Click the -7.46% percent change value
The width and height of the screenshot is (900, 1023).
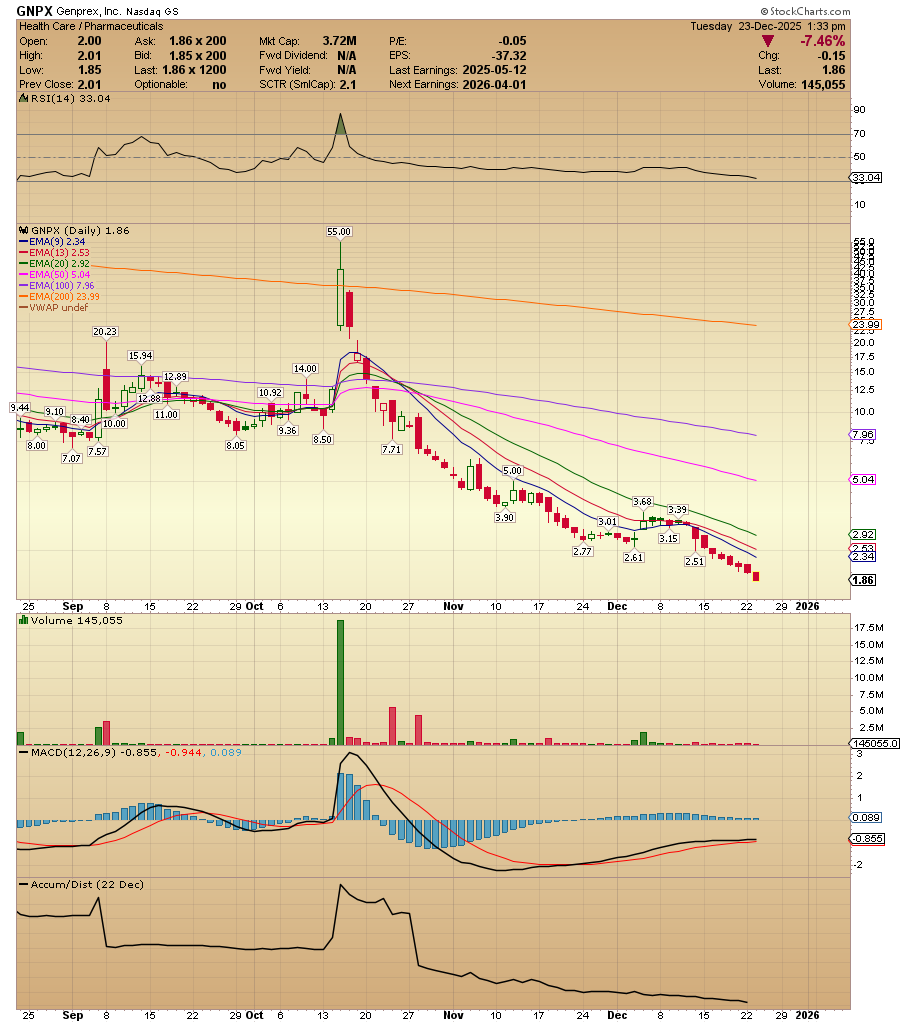tap(822, 41)
